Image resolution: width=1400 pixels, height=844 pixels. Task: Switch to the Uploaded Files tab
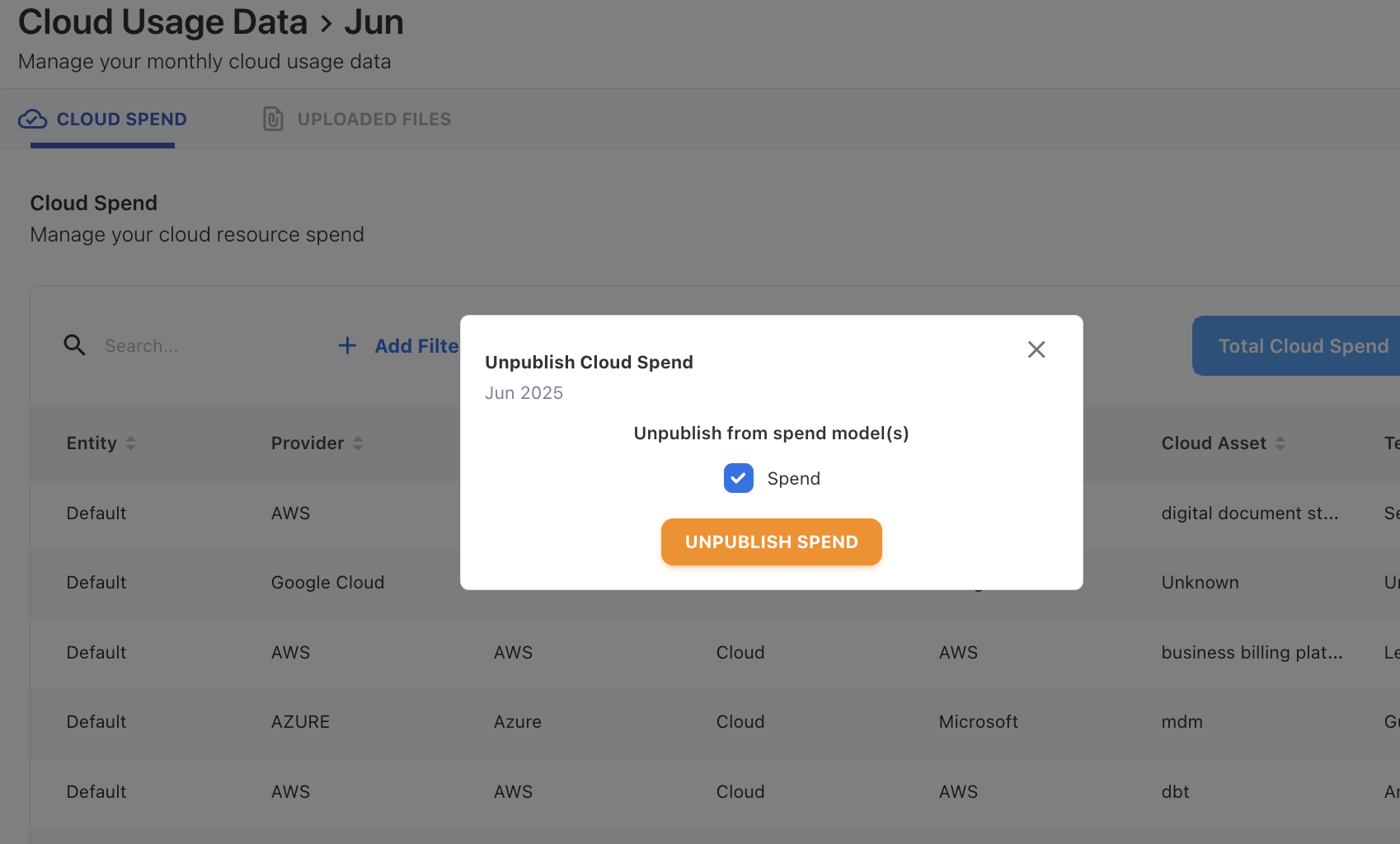pyautogui.click(x=373, y=119)
